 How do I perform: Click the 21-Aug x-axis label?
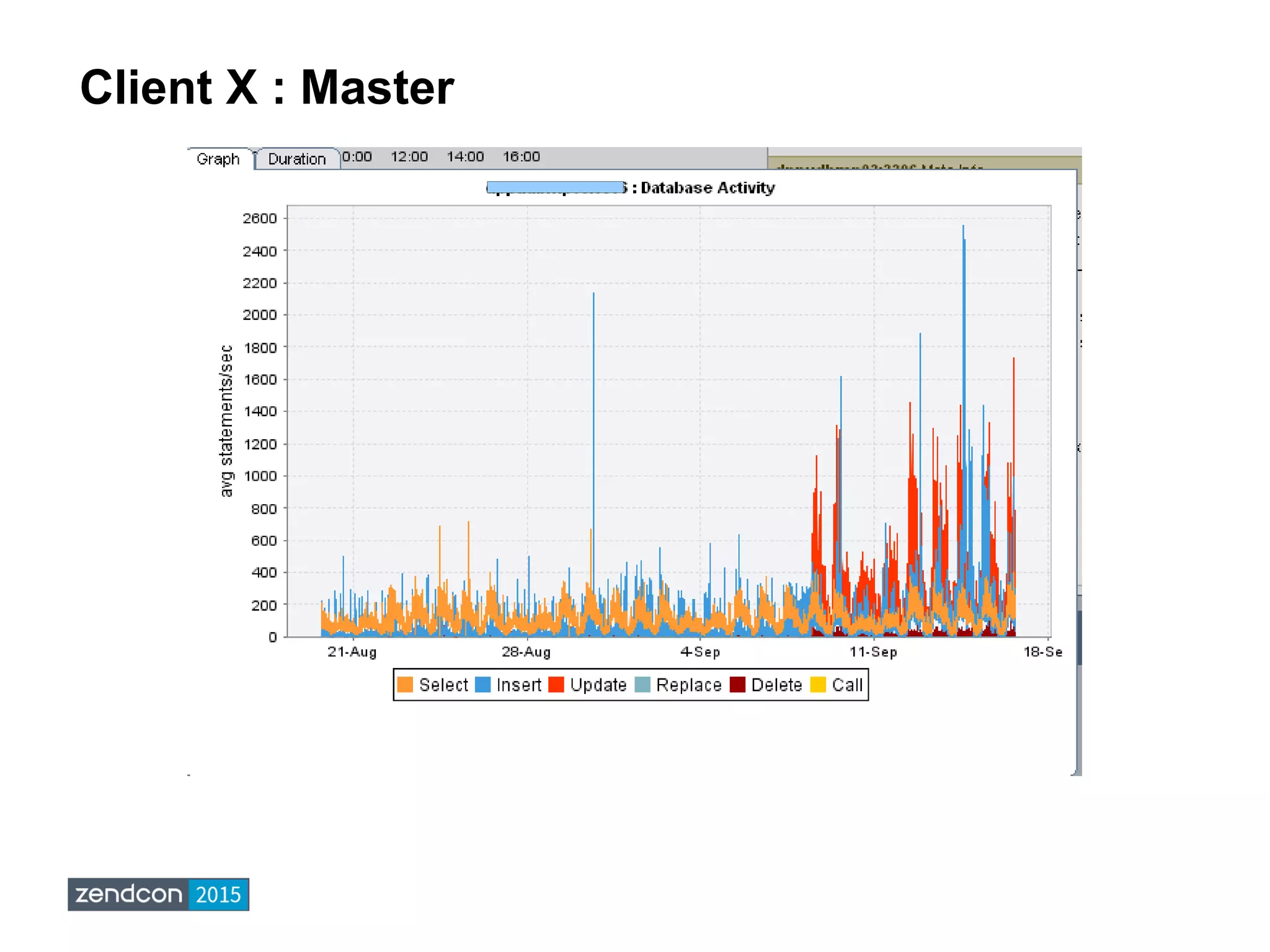click(352, 652)
